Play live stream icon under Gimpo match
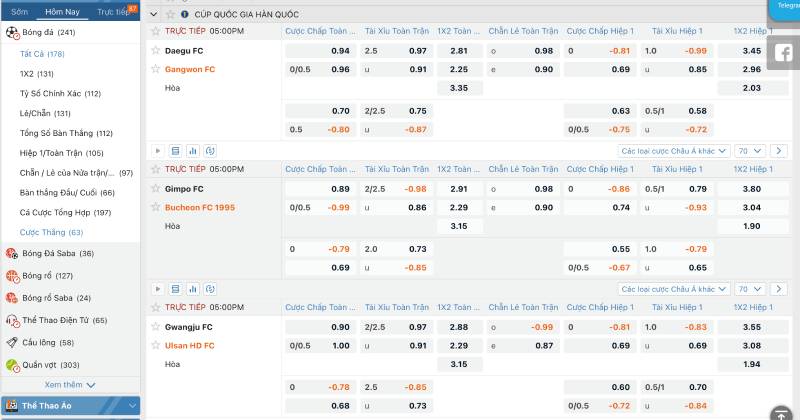 [x=158, y=289]
